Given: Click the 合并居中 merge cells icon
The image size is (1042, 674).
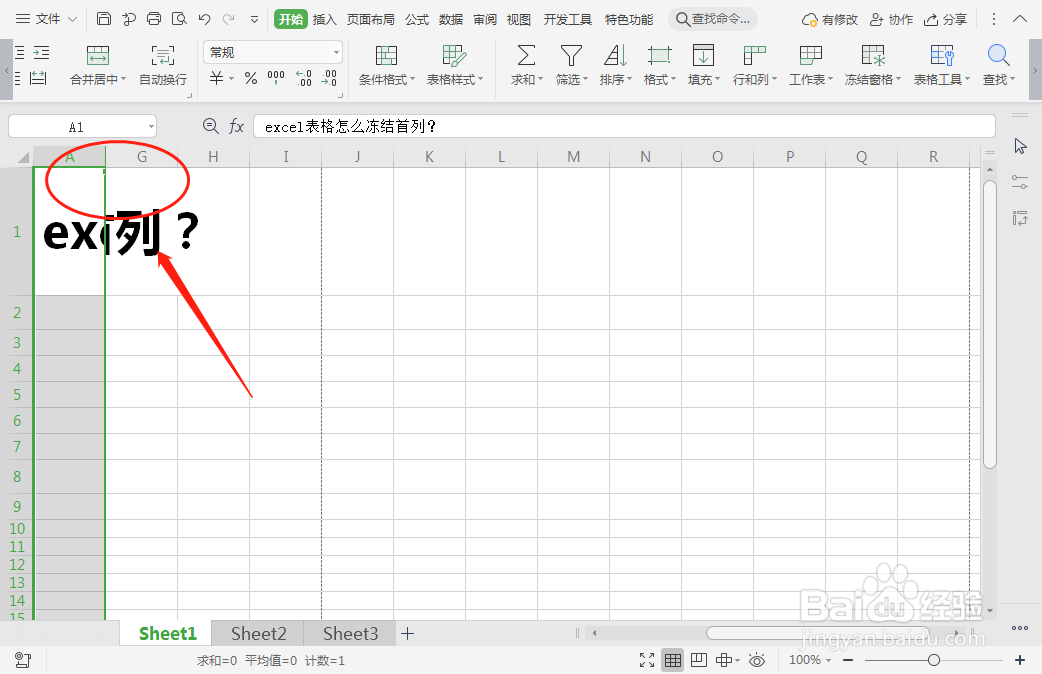Looking at the screenshot, I should 98,55.
